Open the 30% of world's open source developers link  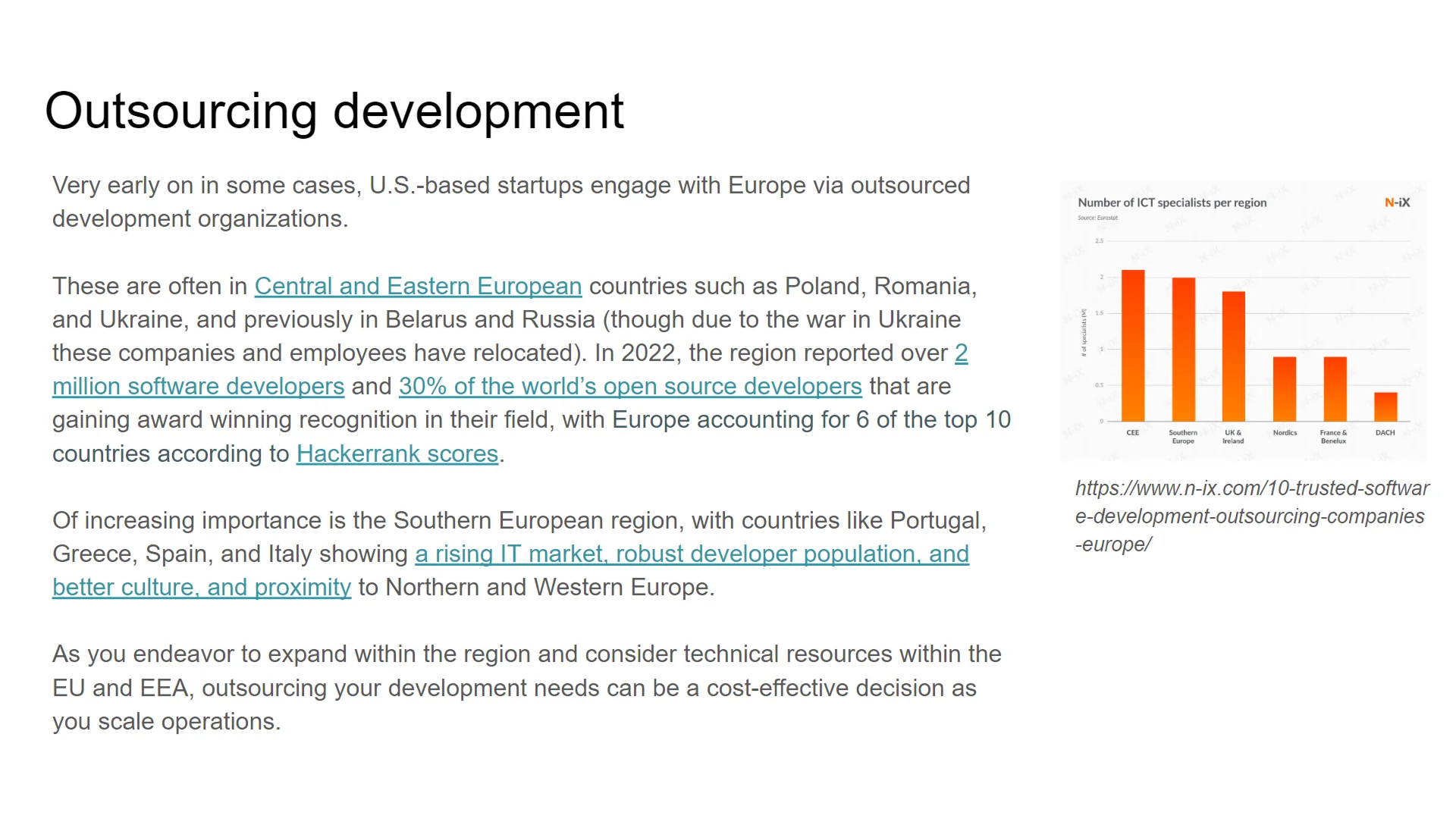630,387
